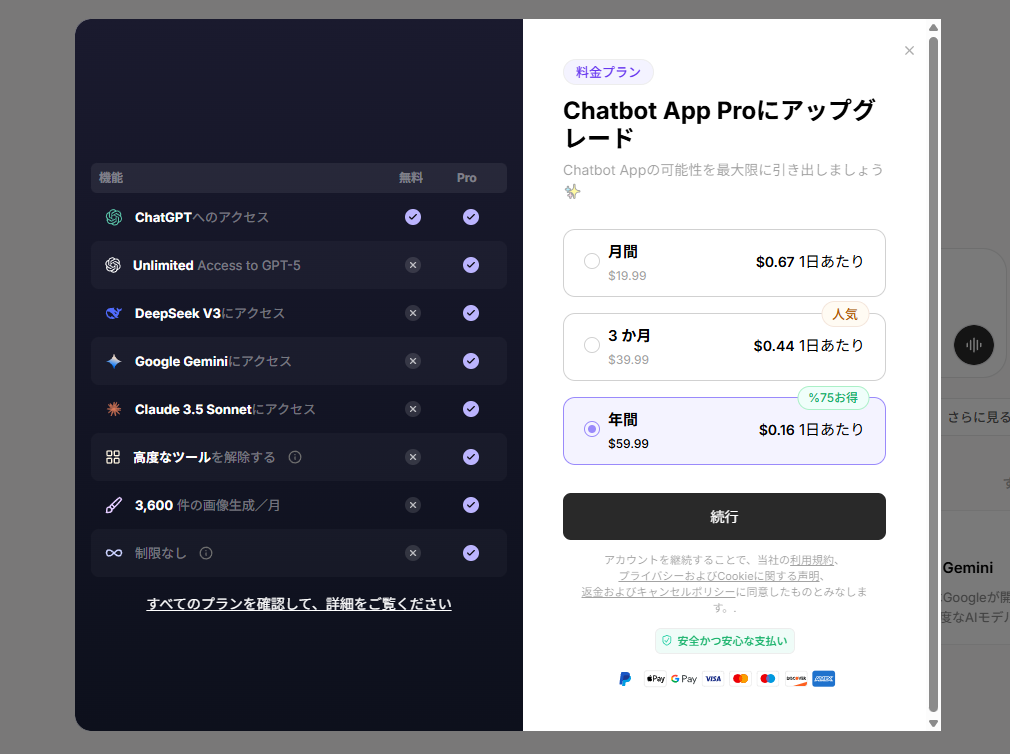Click the Maestro card icon
The width and height of the screenshot is (1010, 754).
click(x=768, y=679)
